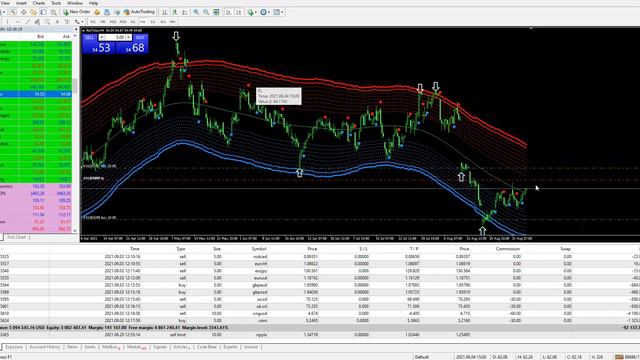Open the Charts menu
The image size is (640, 360).
(39, 3)
